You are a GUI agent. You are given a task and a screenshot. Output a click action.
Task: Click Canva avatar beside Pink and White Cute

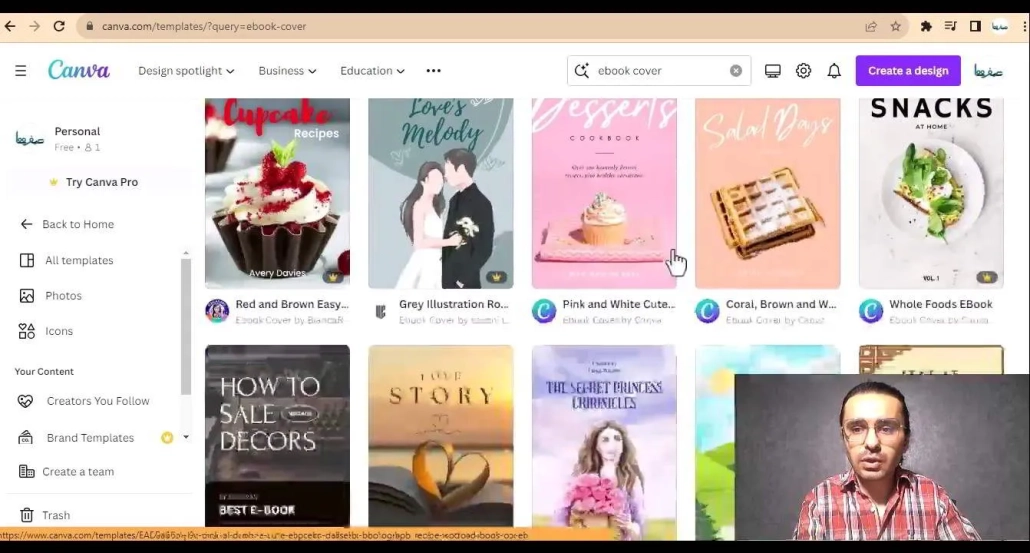[544, 311]
